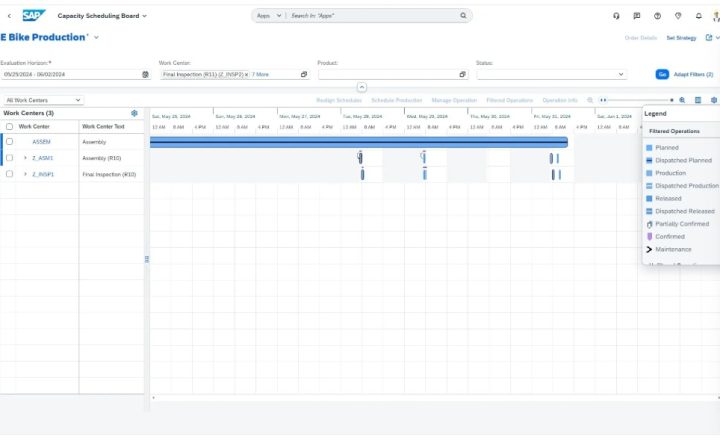Open the Apps search scope dropdown
Viewport: 720px width, 440px height.
(269, 16)
